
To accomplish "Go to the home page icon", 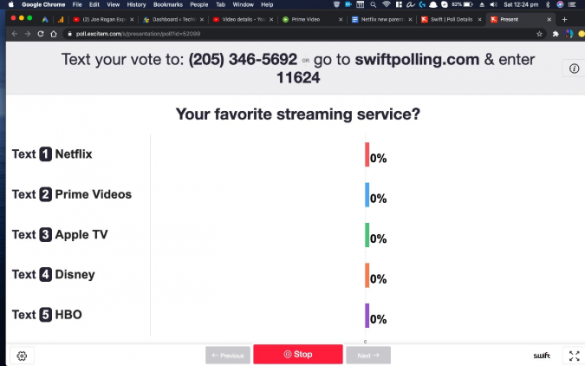I will (53, 34).
